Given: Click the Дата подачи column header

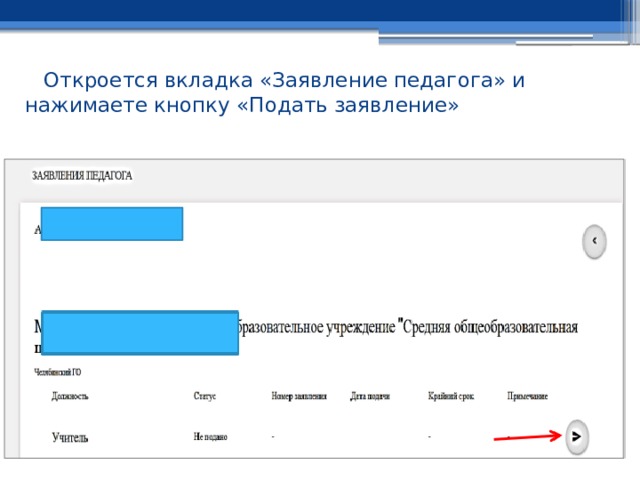Looking at the screenshot, I should [x=370, y=396].
